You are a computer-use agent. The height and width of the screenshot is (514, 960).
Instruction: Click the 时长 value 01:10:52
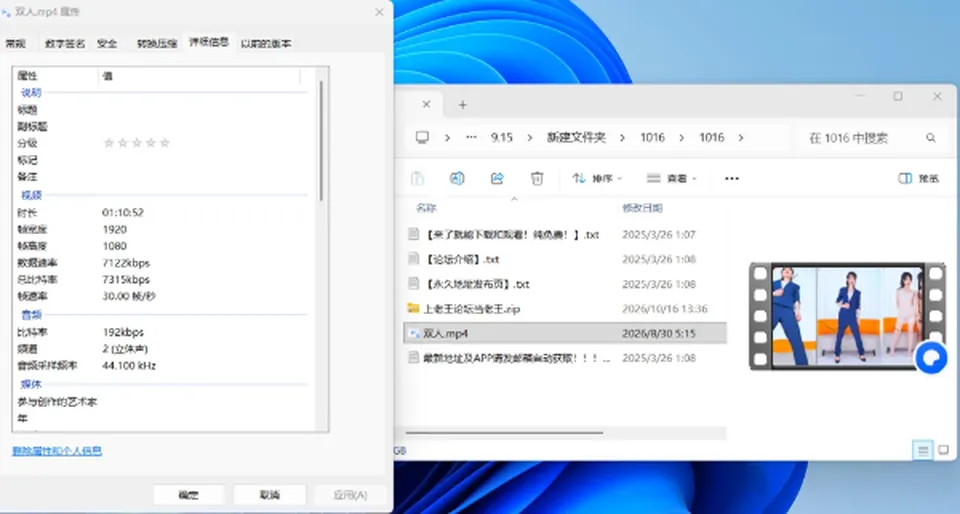122,212
